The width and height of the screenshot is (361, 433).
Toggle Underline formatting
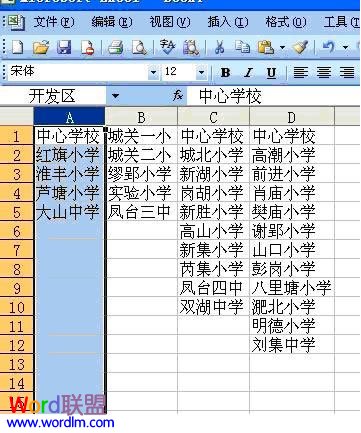pos(271,72)
